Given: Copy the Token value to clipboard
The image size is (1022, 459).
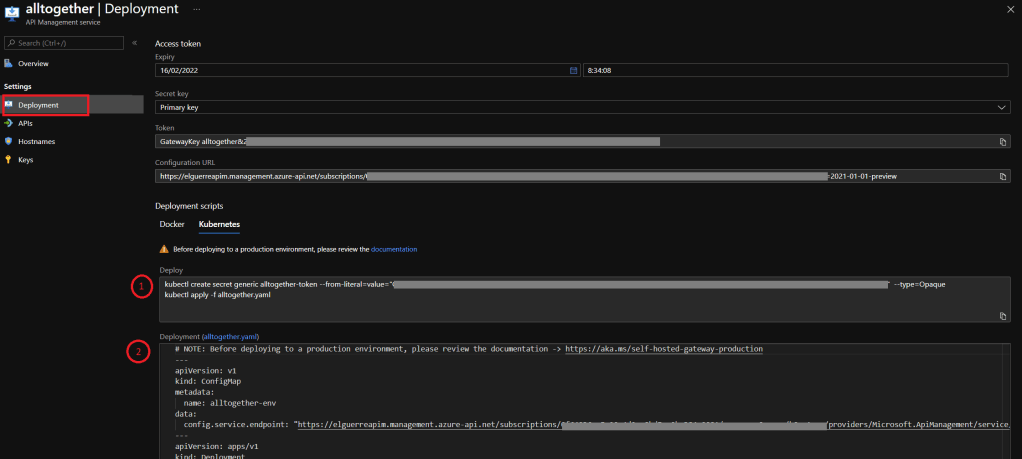Looking at the screenshot, I should [1002, 142].
